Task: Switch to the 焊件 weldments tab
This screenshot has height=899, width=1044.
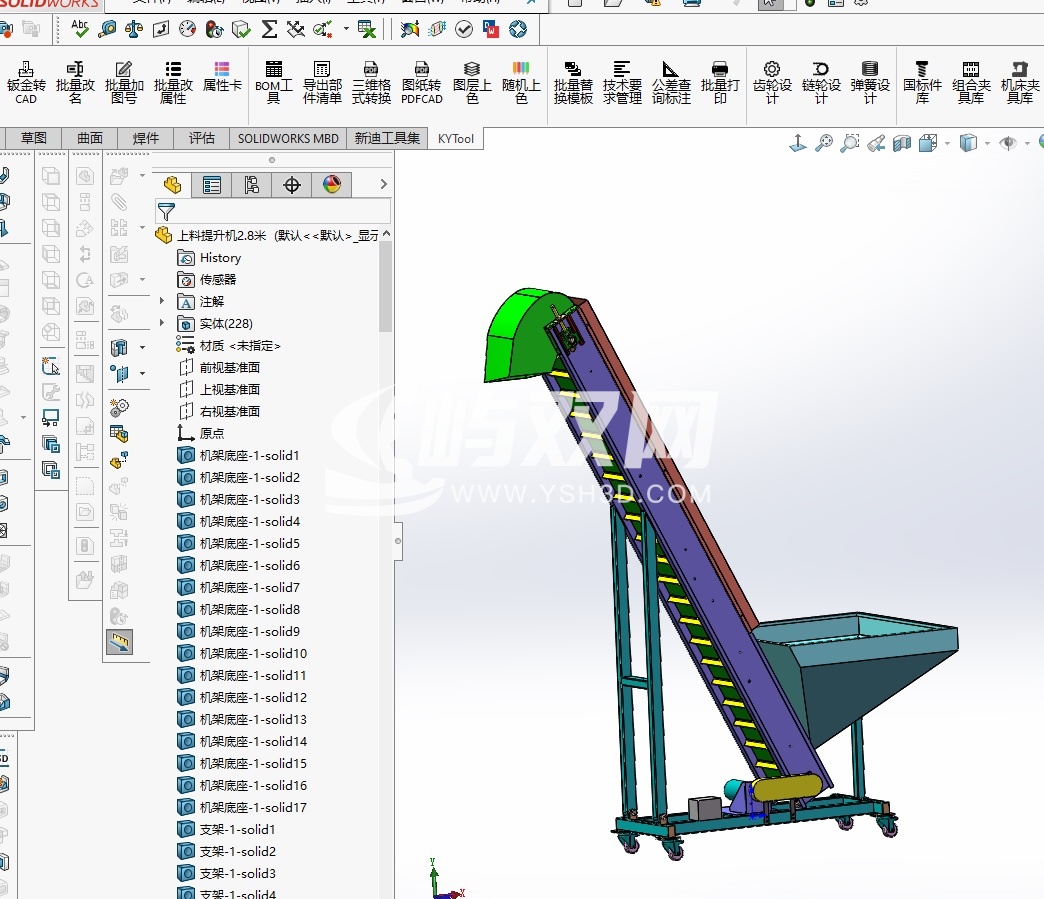Action: 146,138
